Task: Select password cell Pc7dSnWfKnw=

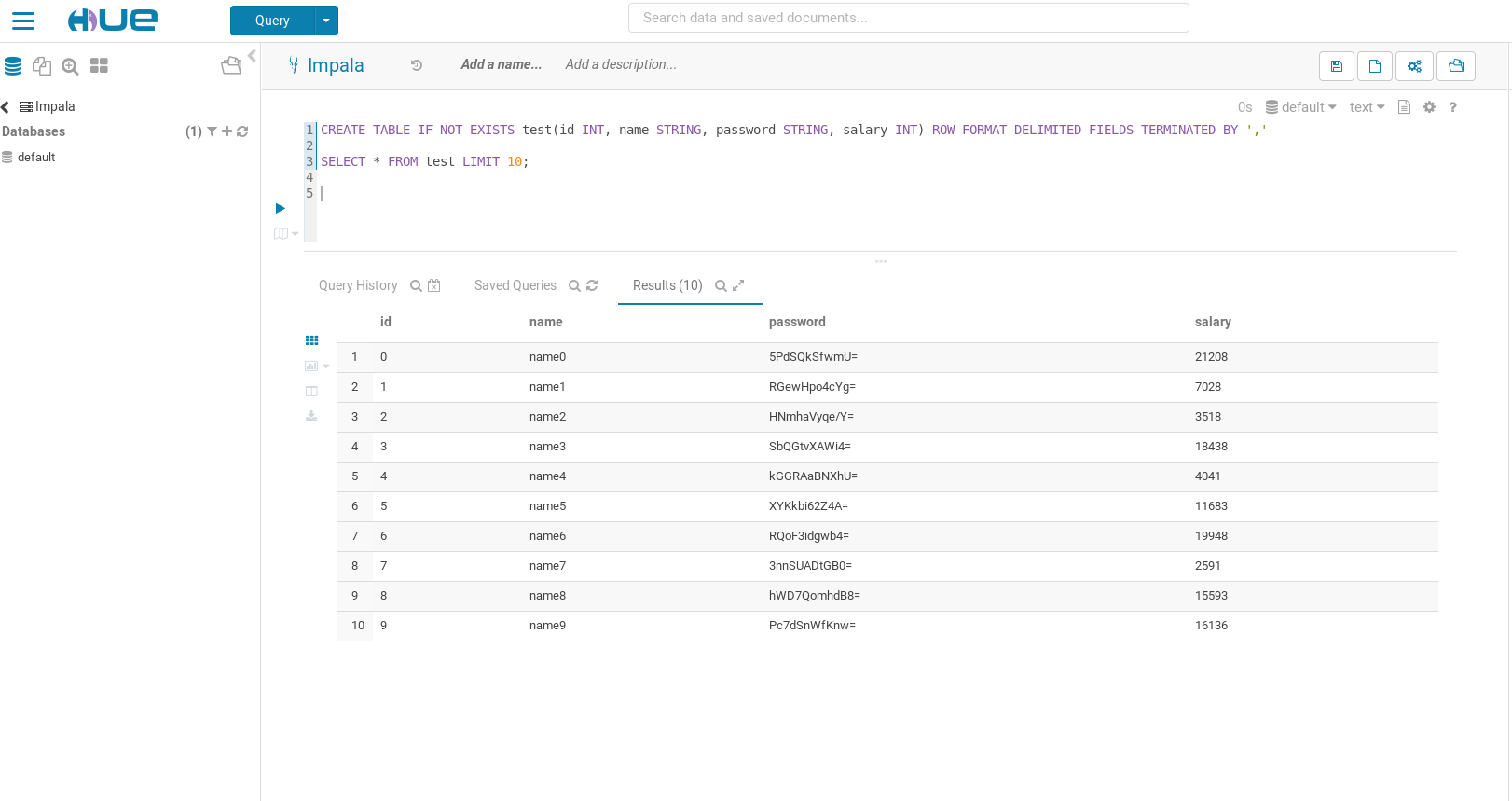Action: tap(812, 626)
